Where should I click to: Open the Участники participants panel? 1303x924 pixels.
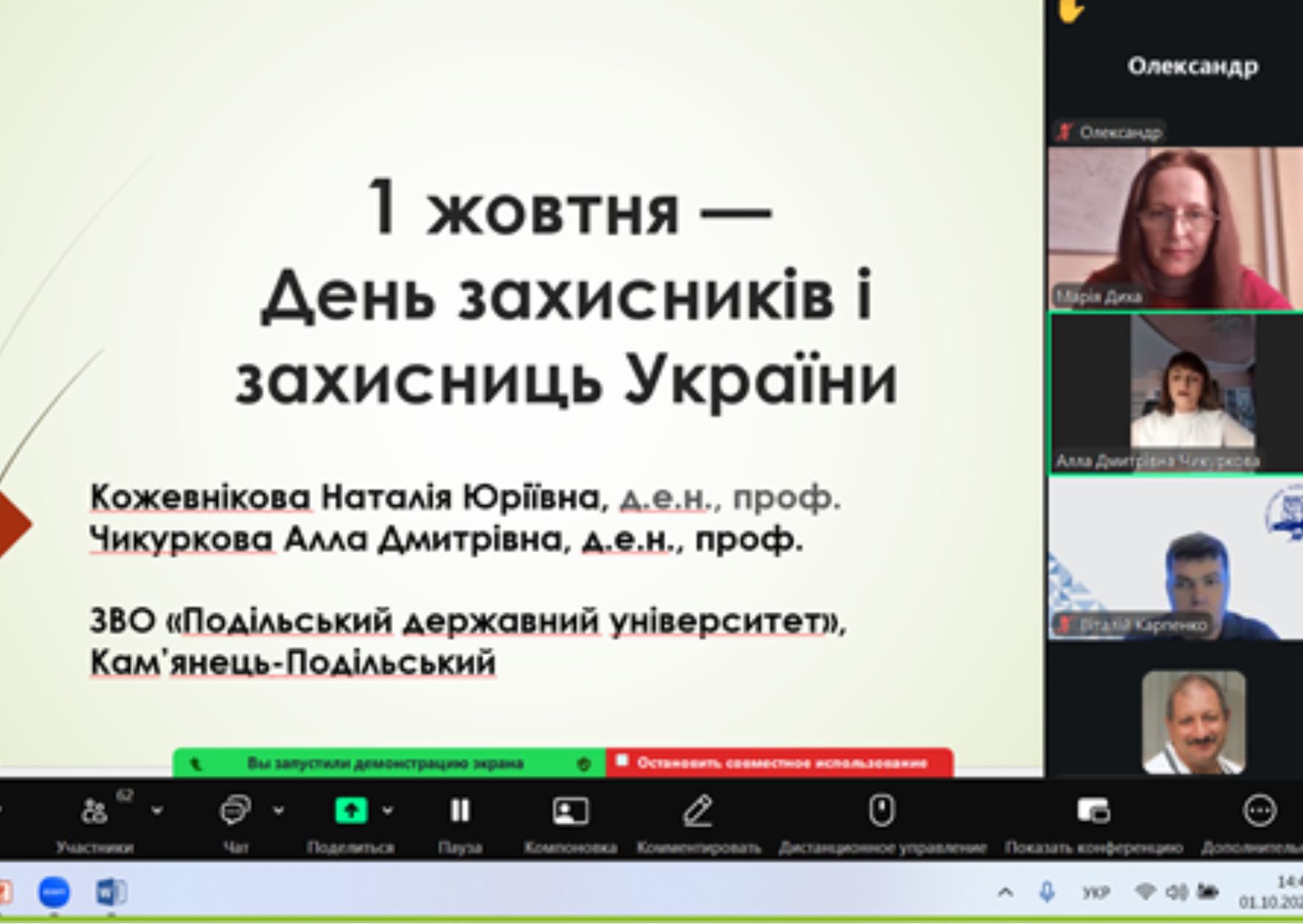95,811
